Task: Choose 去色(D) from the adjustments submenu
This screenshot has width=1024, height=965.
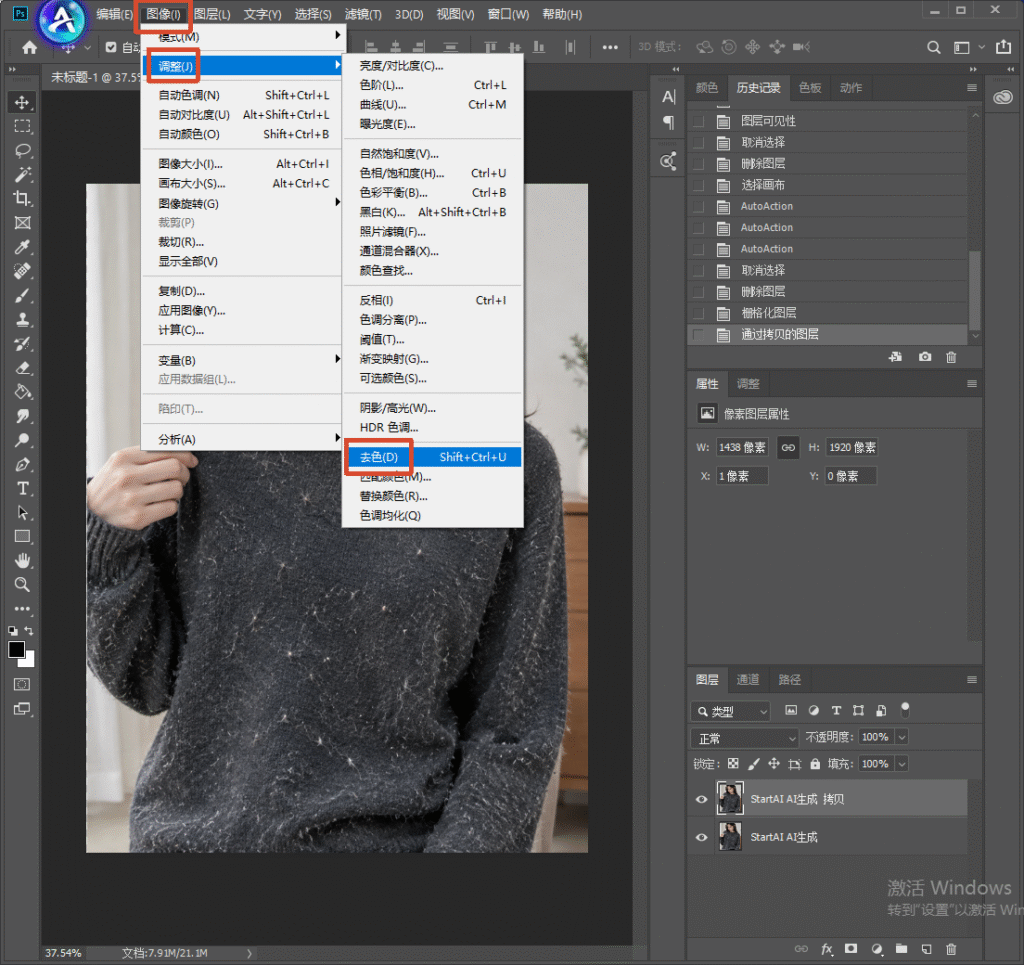Action: click(432, 457)
